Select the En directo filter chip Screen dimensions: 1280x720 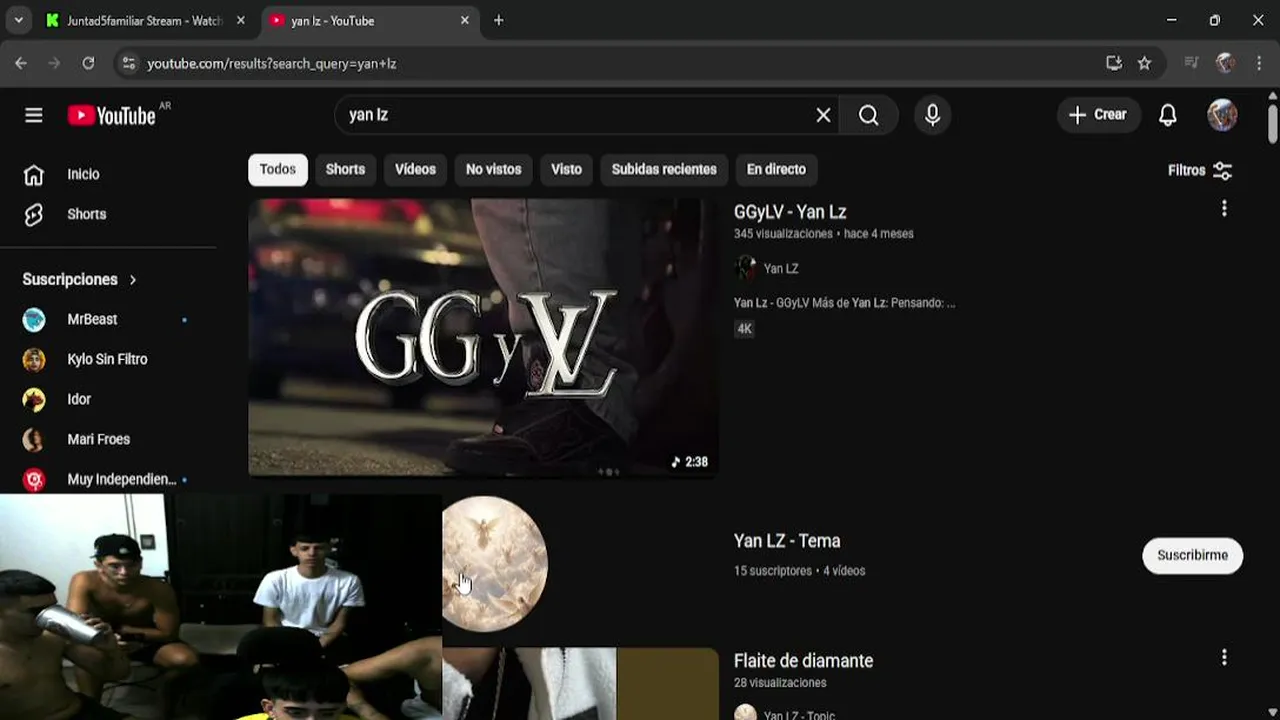click(x=776, y=170)
